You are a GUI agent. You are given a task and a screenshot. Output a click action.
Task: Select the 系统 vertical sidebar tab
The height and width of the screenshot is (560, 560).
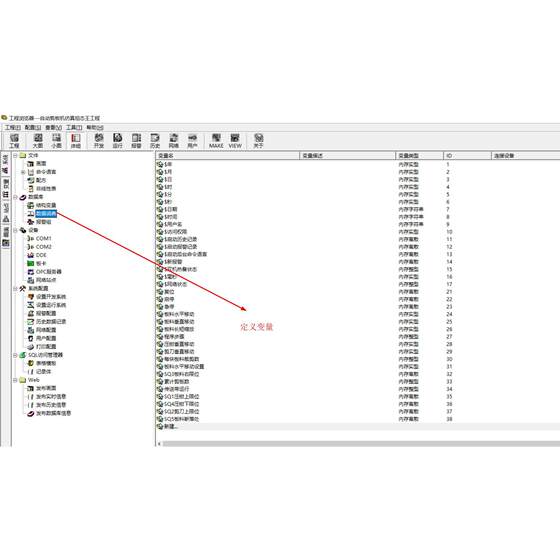click(6, 164)
